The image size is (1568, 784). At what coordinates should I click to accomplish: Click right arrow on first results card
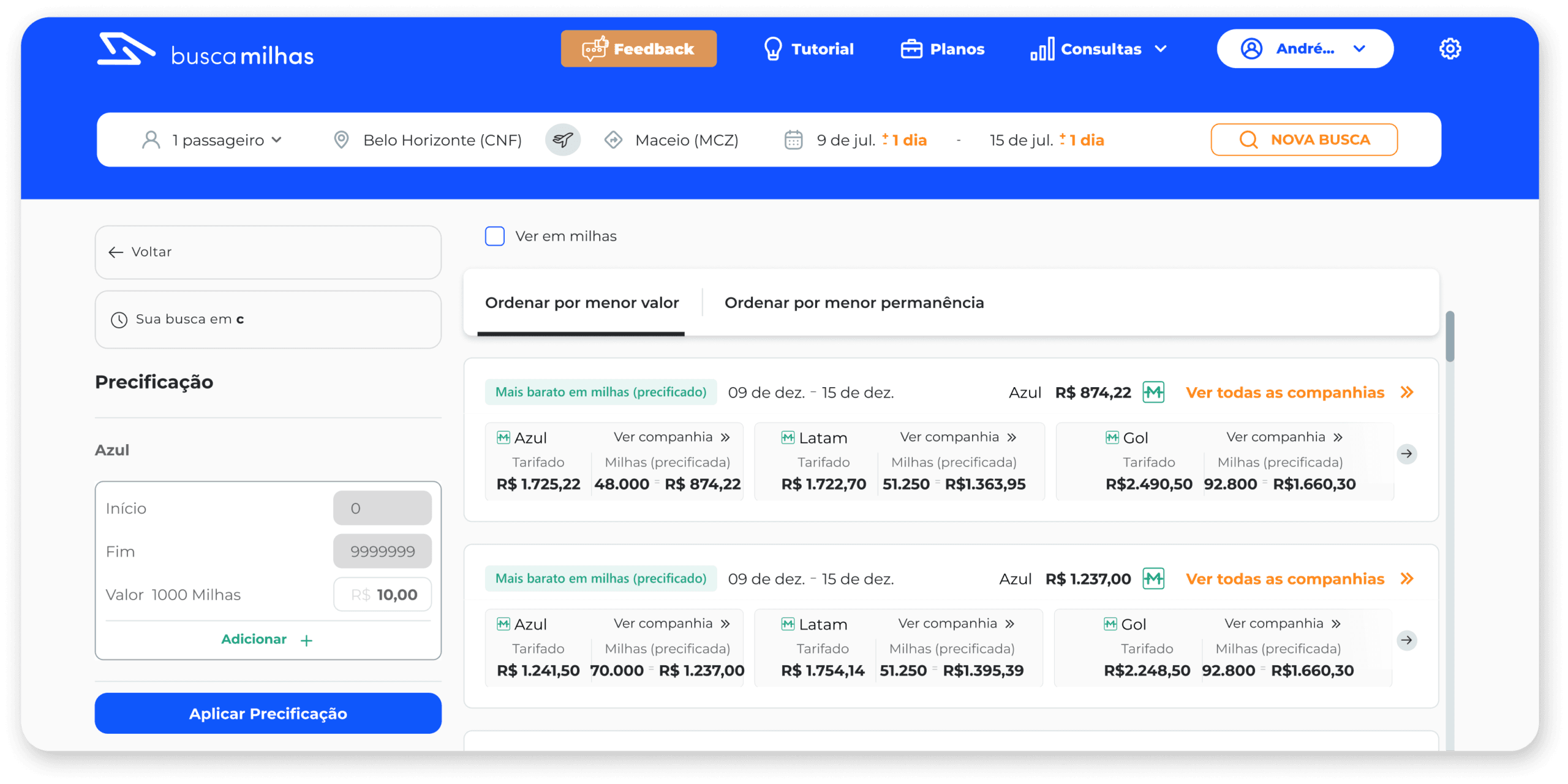1406,454
